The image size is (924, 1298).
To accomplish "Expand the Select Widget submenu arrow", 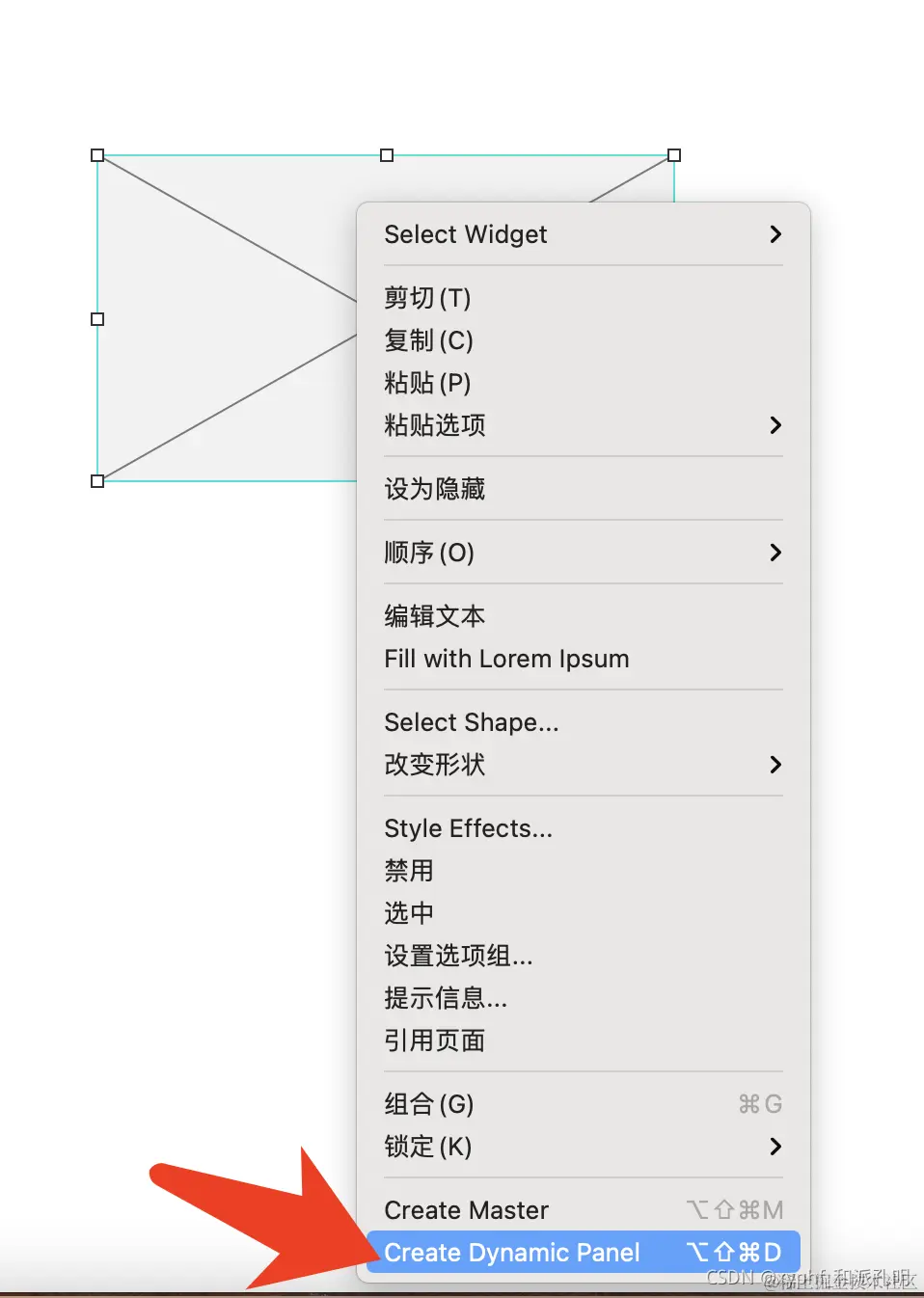I will pos(775,234).
